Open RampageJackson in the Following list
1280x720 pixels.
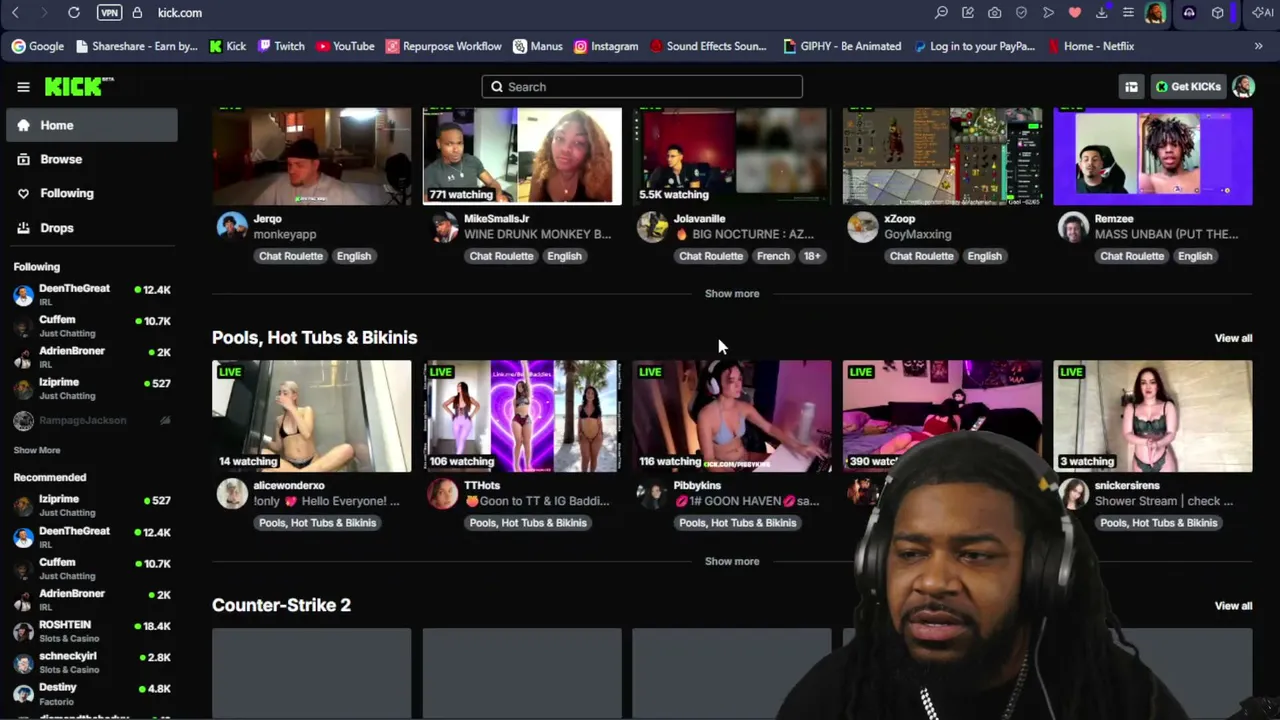click(x=92, y=421)
